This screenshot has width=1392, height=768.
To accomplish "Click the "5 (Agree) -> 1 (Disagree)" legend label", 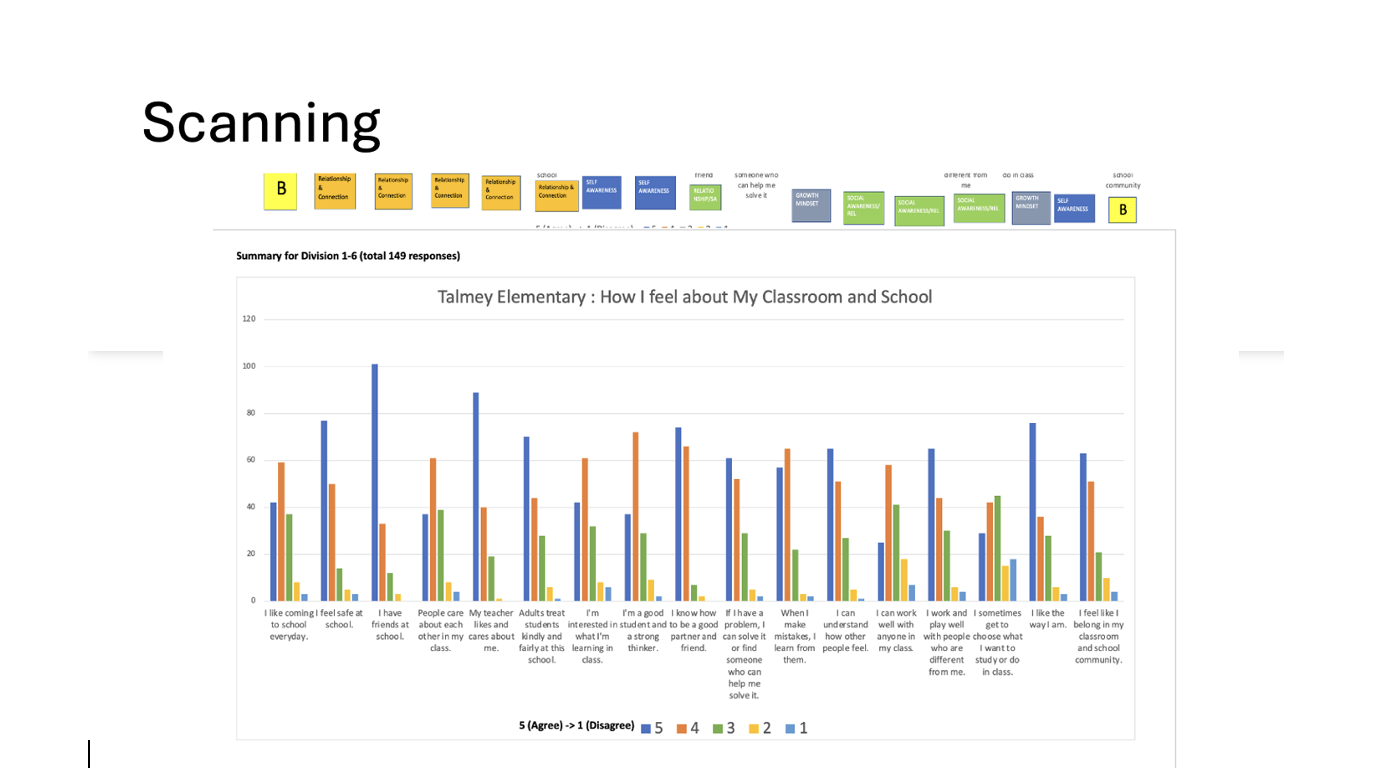I will click(x=576, y=725).
